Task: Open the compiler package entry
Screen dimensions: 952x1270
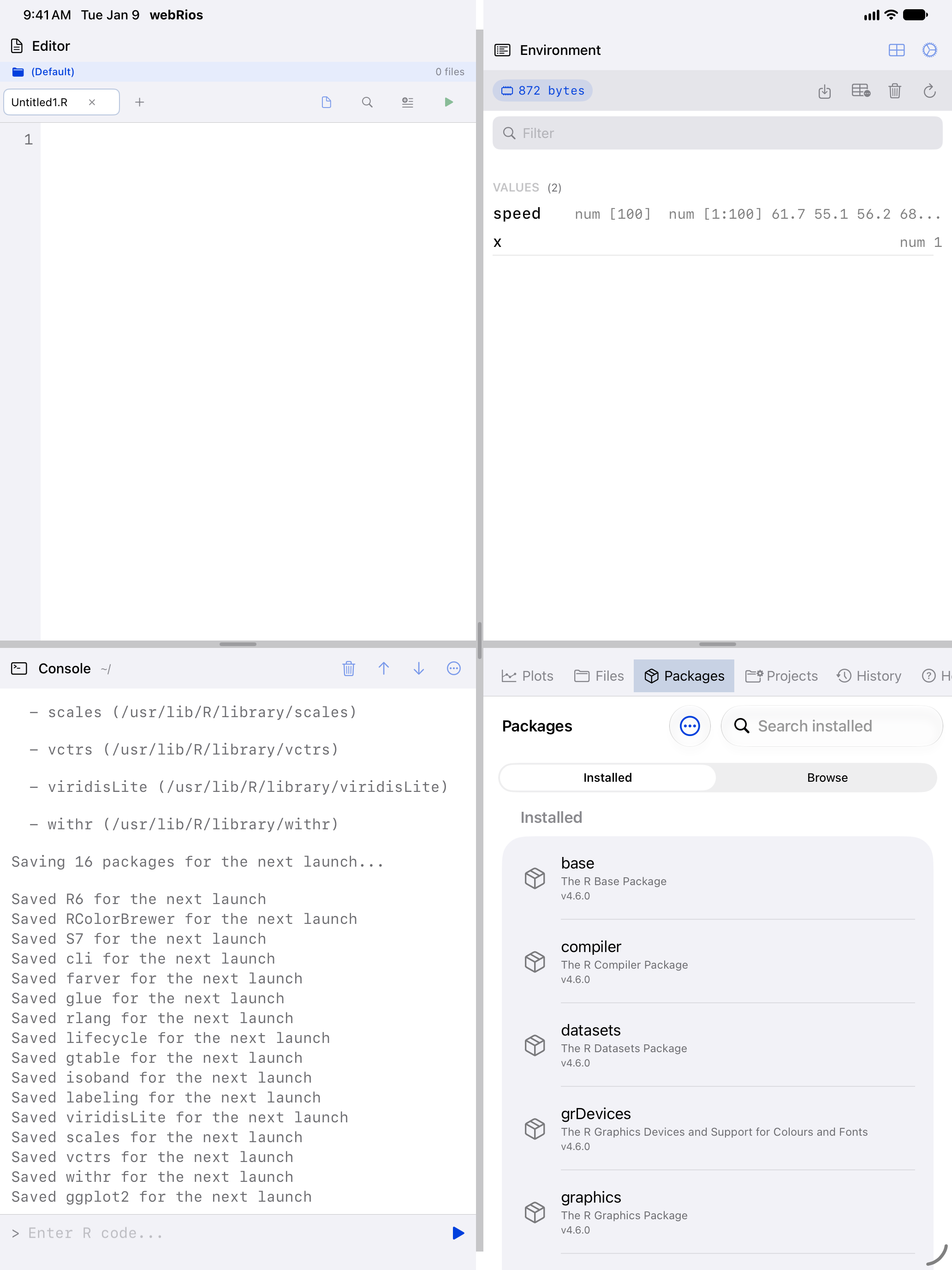Action: [717, 962]
